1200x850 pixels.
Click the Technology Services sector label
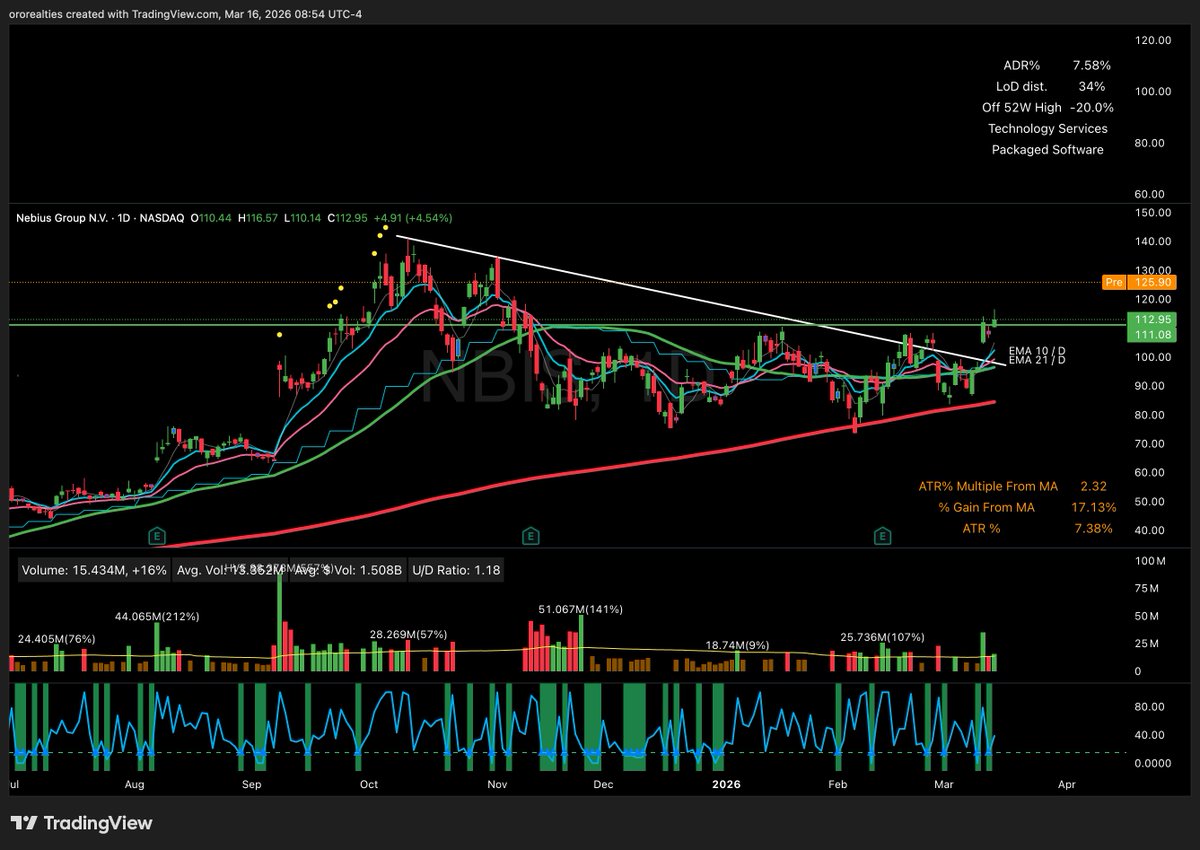tap(1048, 128)
